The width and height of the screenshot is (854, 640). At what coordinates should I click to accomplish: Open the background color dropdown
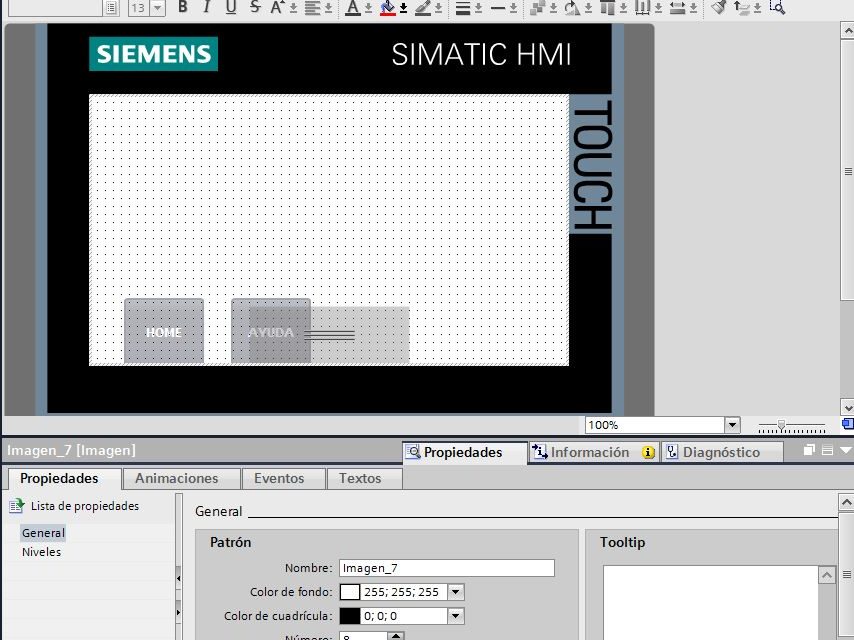tap(455, 592)
